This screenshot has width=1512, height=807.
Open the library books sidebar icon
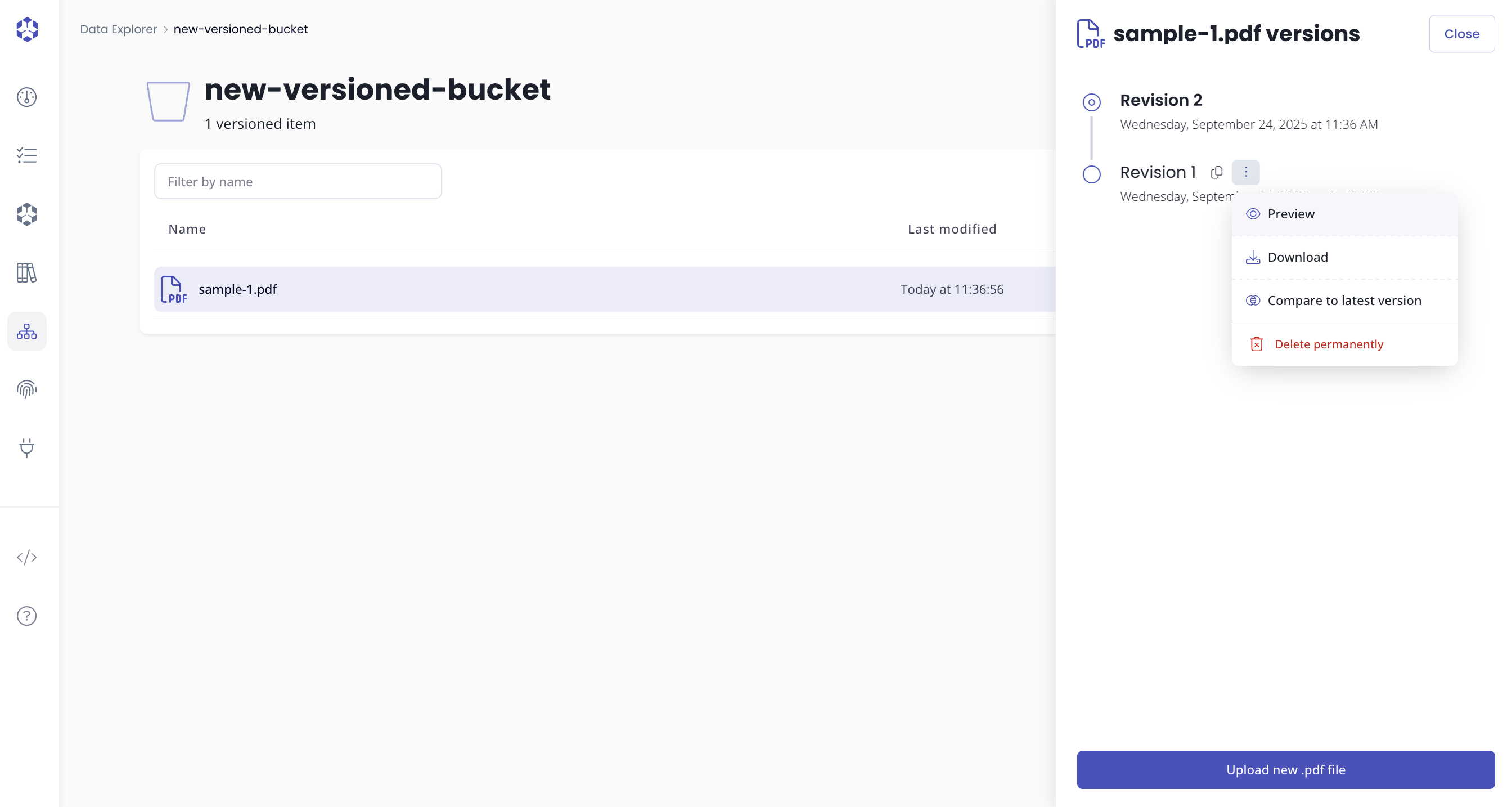[x=27, y=272]
